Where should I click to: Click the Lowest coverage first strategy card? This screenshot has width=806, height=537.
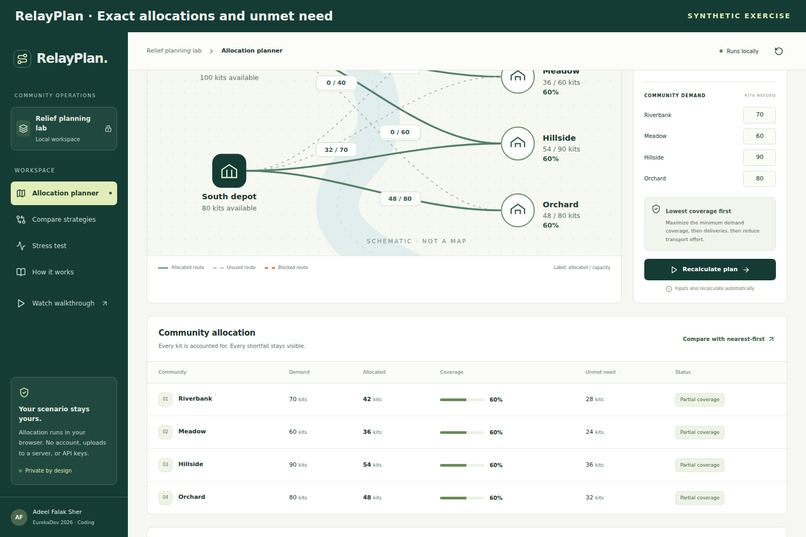pos(709,224)
